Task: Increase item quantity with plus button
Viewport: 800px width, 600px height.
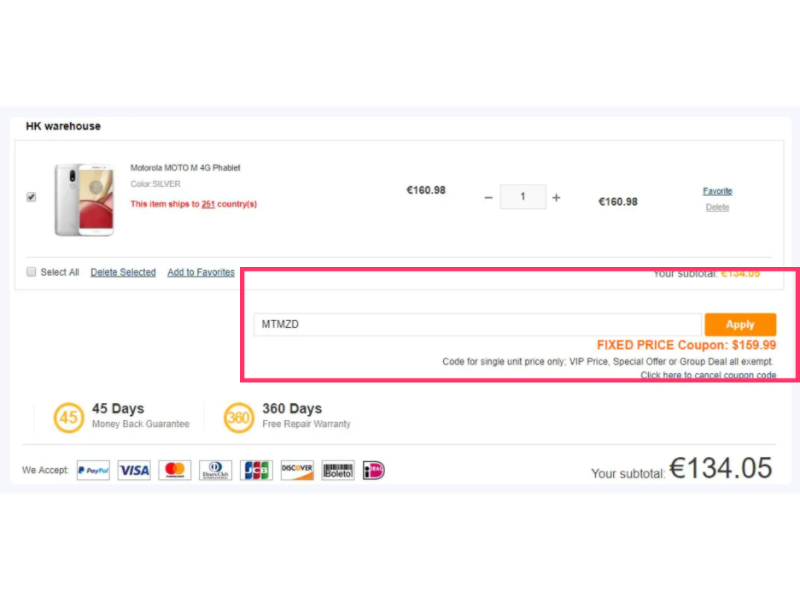Action: click(x=556, y=197)
